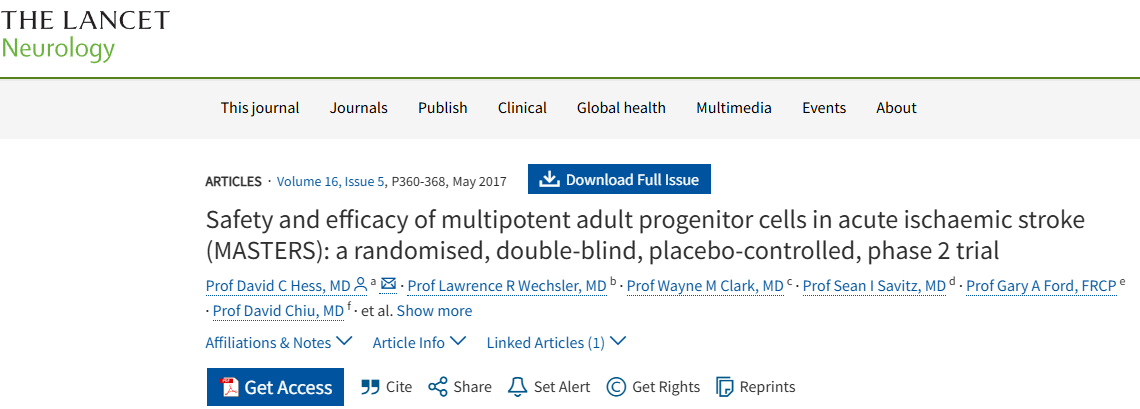This screenshot has height=409, width=1140.
Task: Expand Linked Articles (1) section
Action: 557,342
